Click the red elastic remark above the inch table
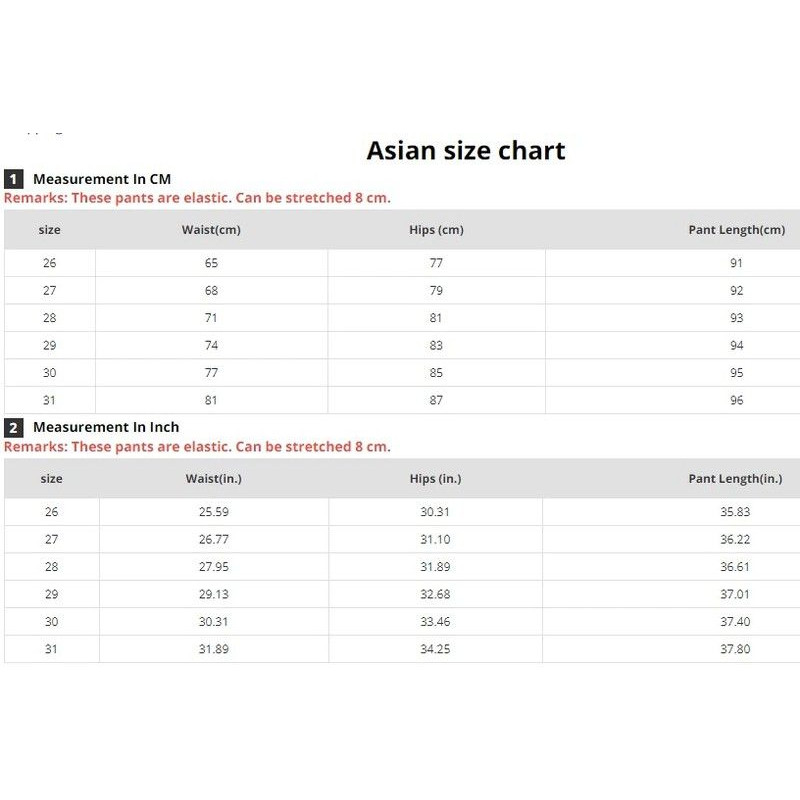The image size is (800, 800). [x=197, y=447]
